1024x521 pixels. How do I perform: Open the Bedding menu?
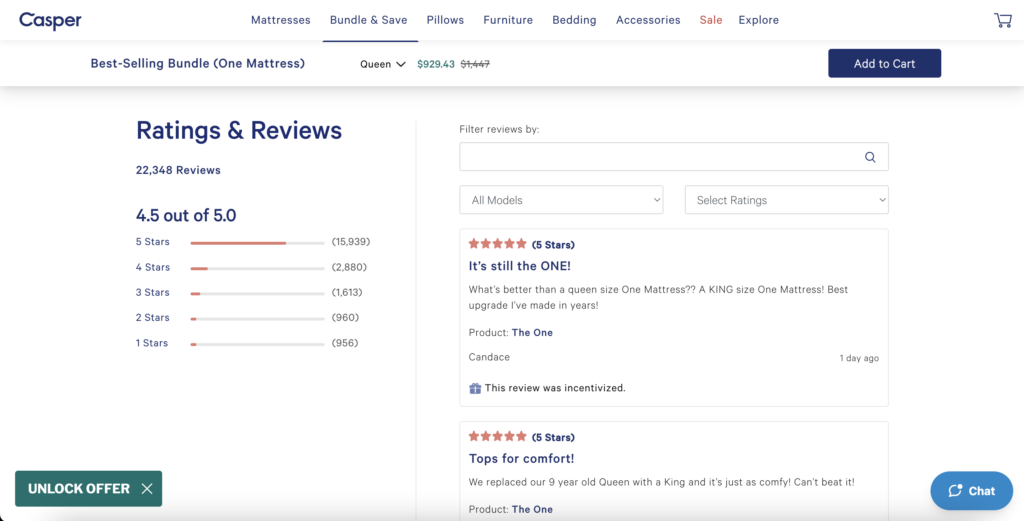[574, 20]
